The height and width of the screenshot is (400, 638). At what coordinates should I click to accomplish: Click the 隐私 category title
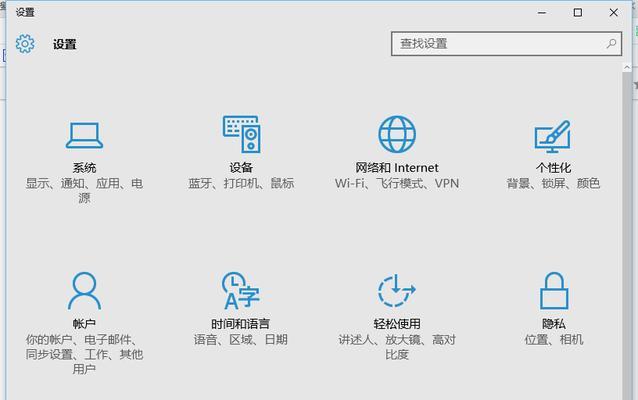[553, 324]
